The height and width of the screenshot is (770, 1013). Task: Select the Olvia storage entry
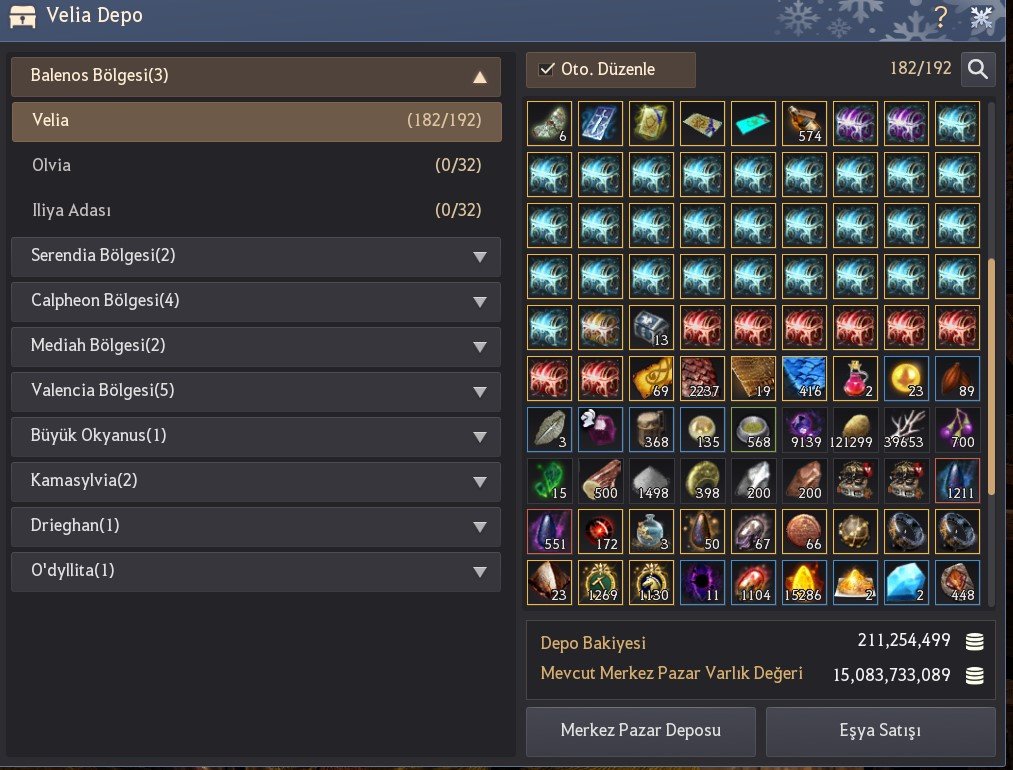click(256, 165)
